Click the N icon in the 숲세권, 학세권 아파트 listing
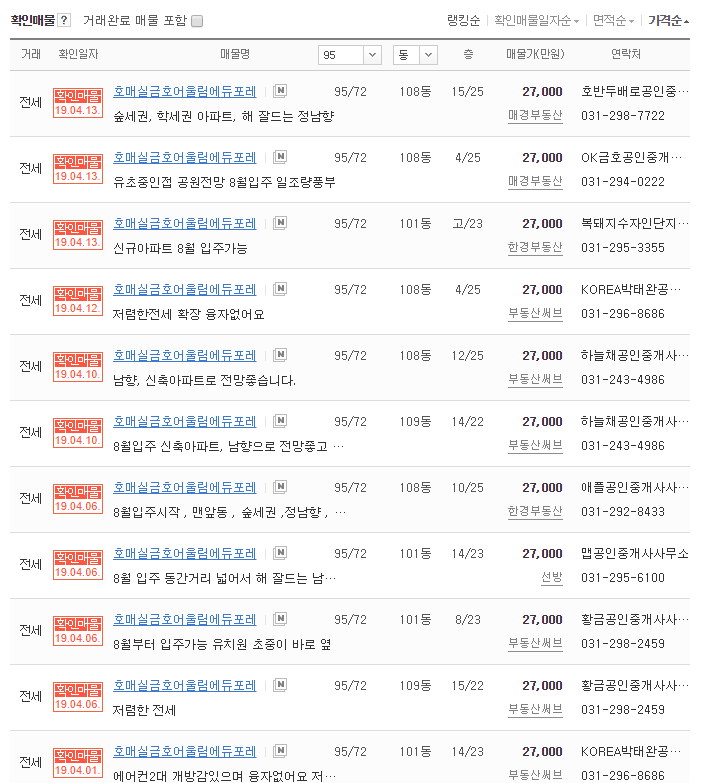The height and width of the screenshot is (783, 702). [x=280, y=91]
